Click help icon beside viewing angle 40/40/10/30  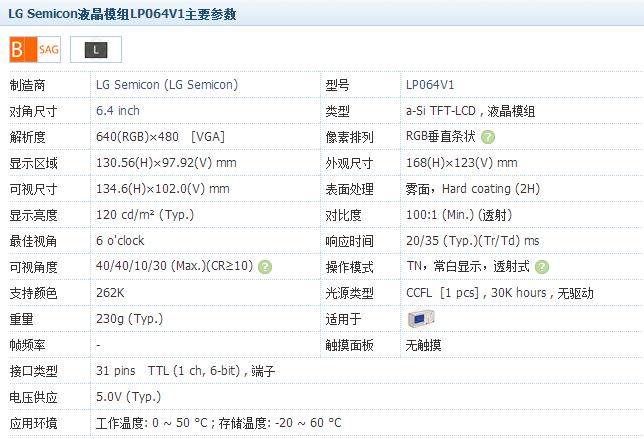point(265,267)
